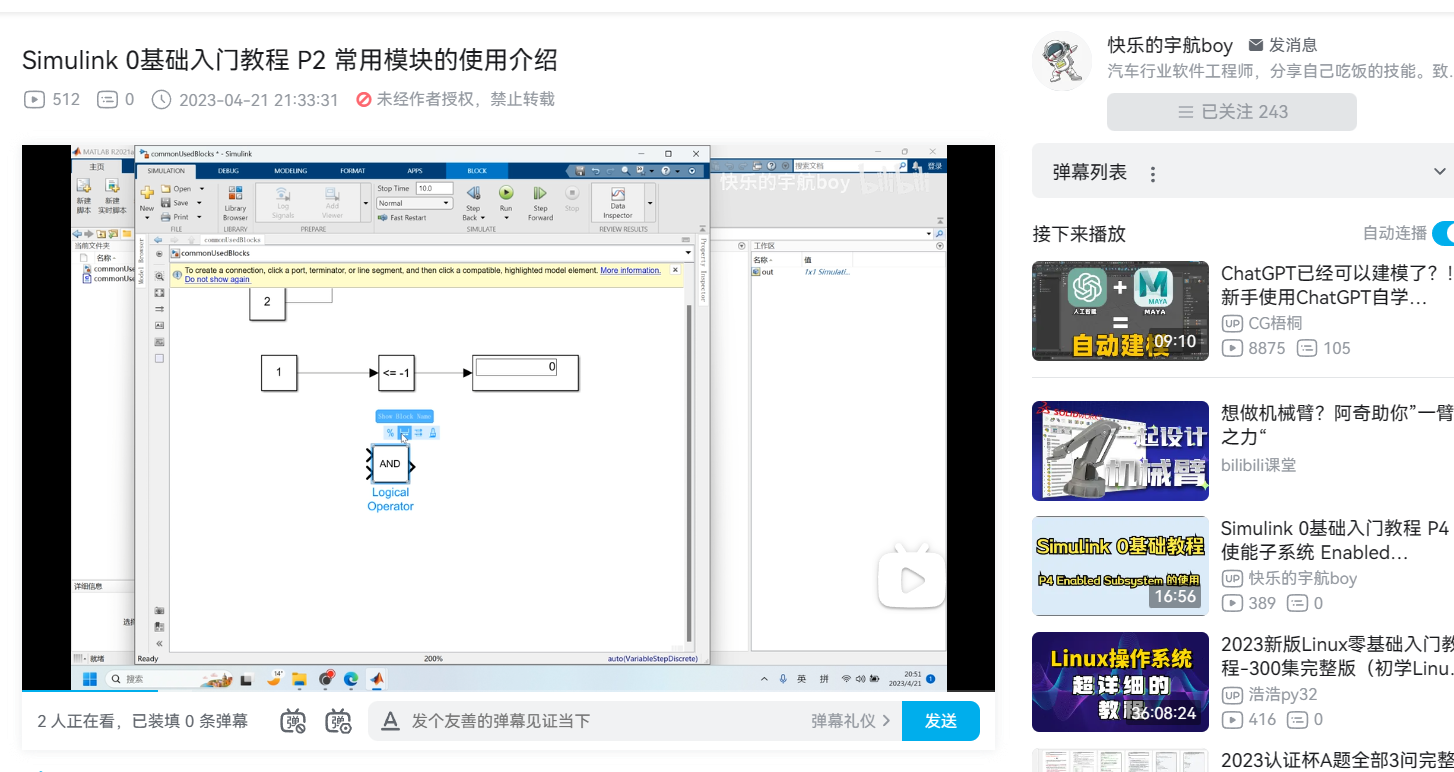Click Add Viewer in Simulink PREPARE section

tap(332, 201)
